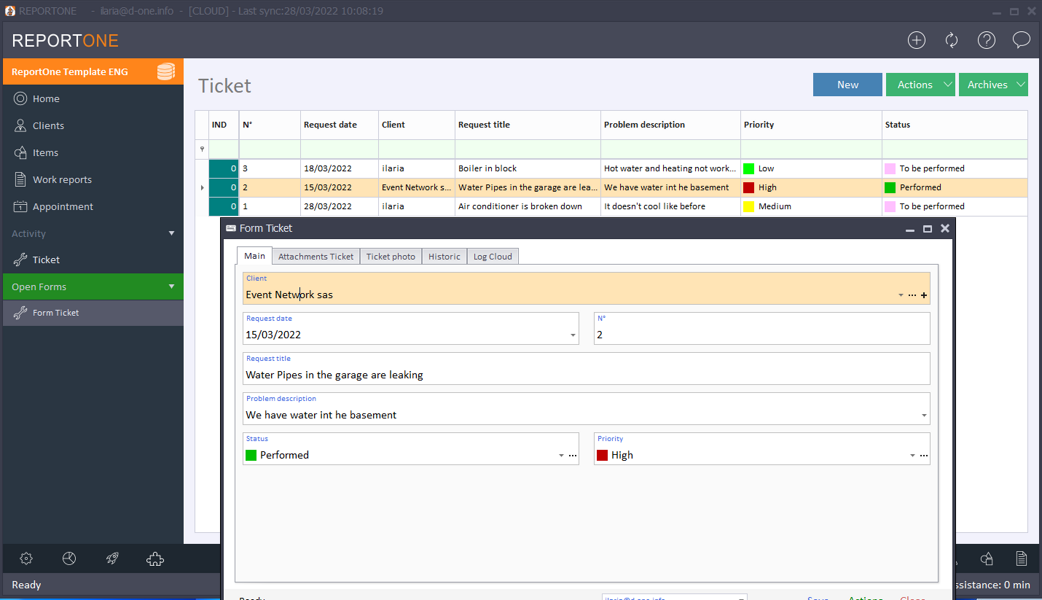Click the blue New button

click(x=847, y=85)
